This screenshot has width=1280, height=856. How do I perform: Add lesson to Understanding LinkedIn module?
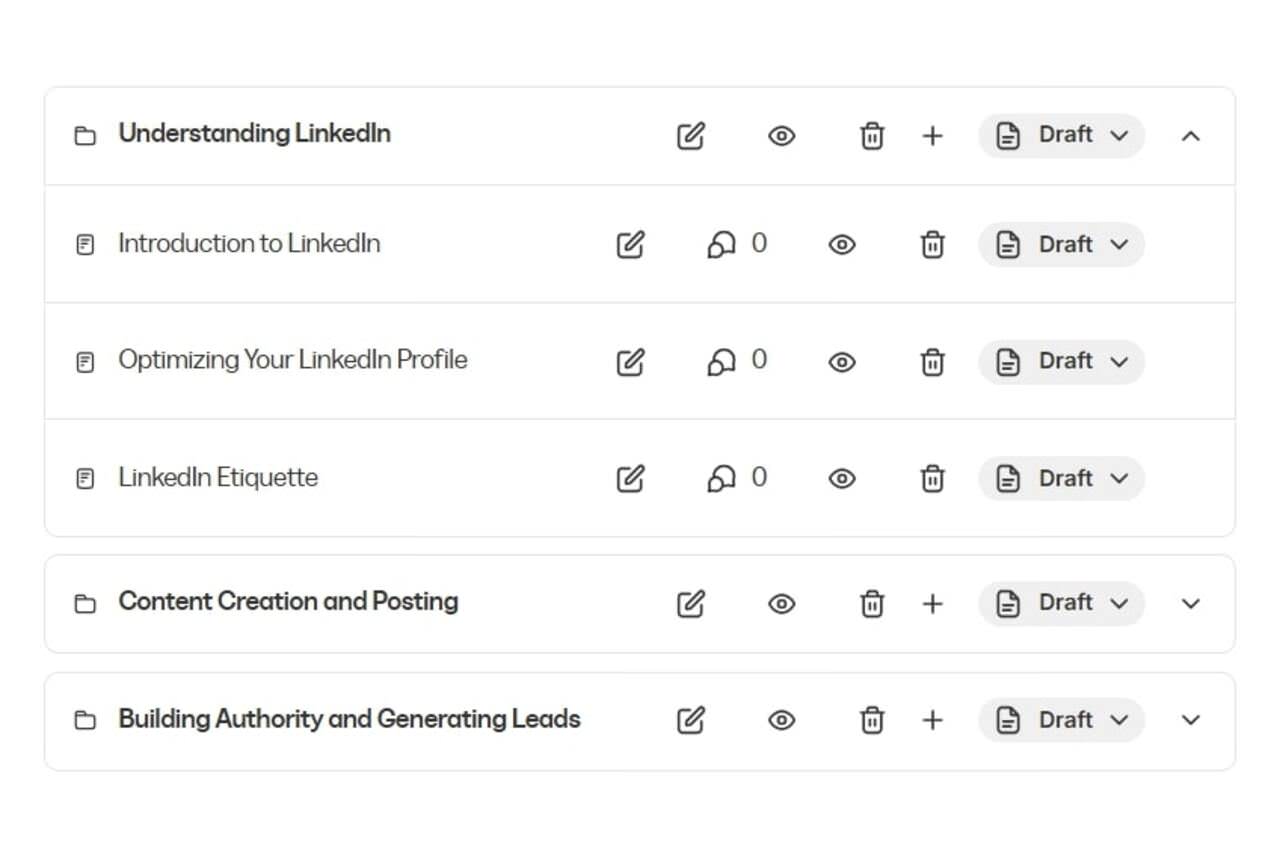932,136
